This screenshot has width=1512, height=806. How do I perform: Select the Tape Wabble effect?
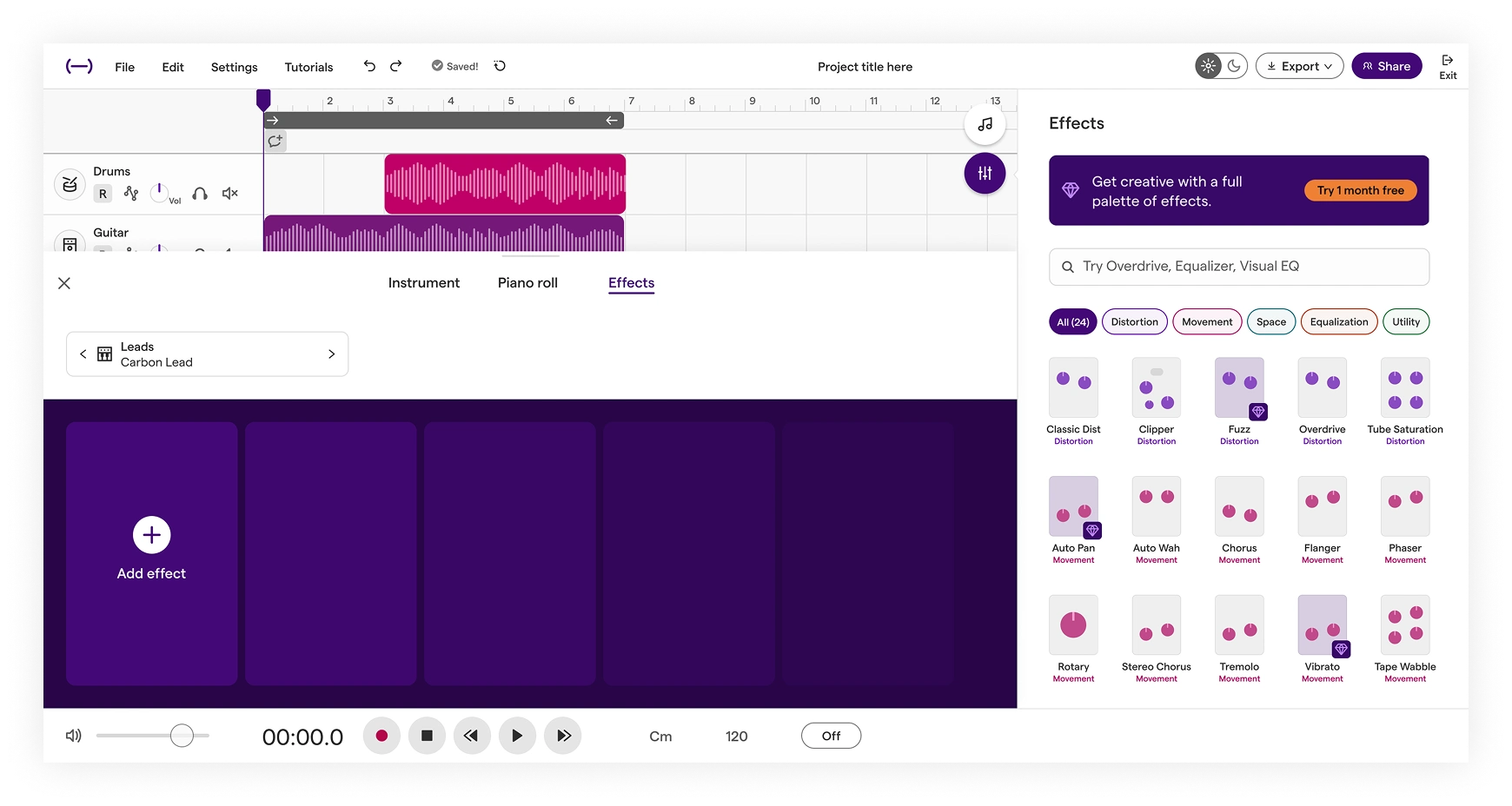pos(1404,625)
